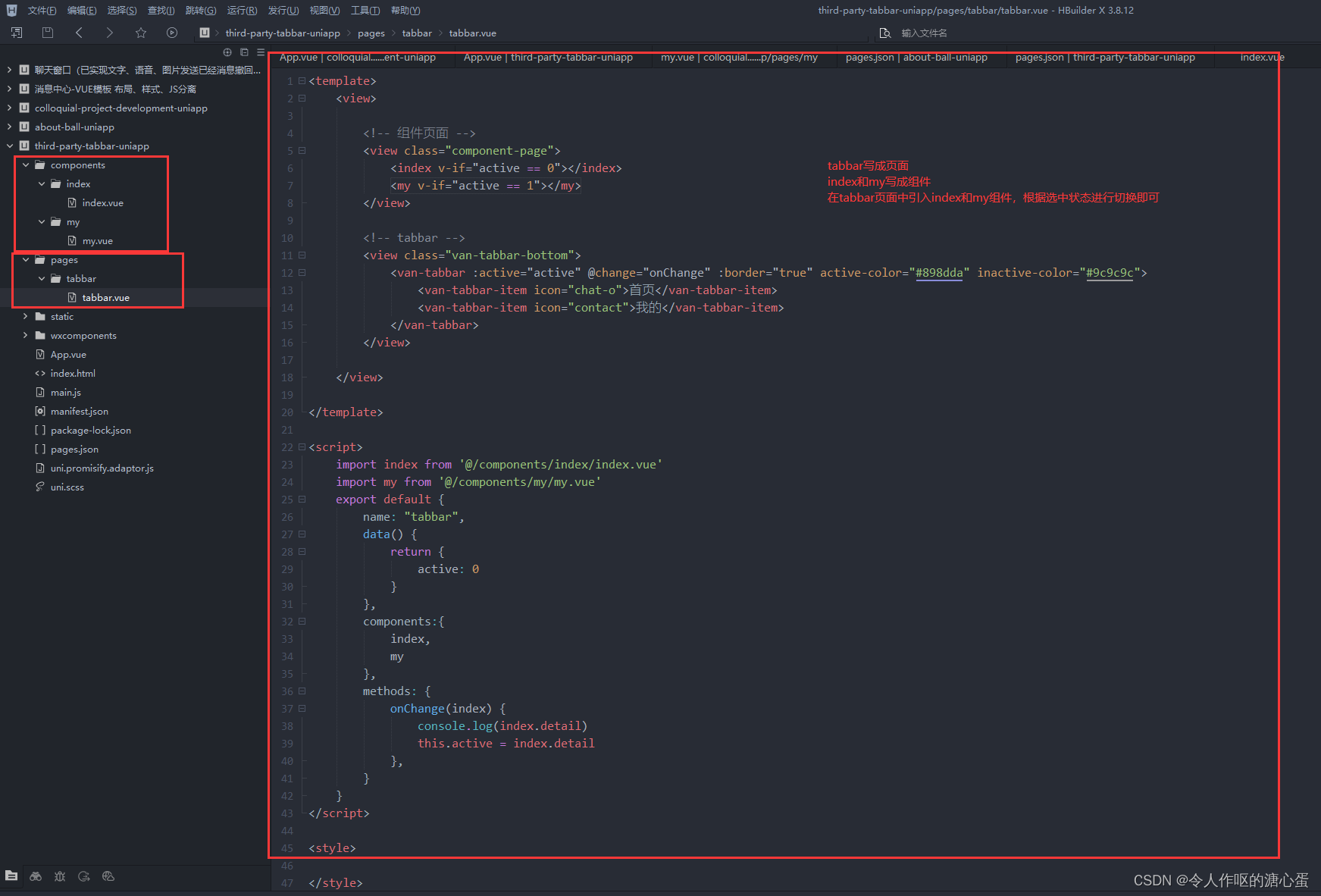Click the #9c9c9c color value in code

(1110, 273)
